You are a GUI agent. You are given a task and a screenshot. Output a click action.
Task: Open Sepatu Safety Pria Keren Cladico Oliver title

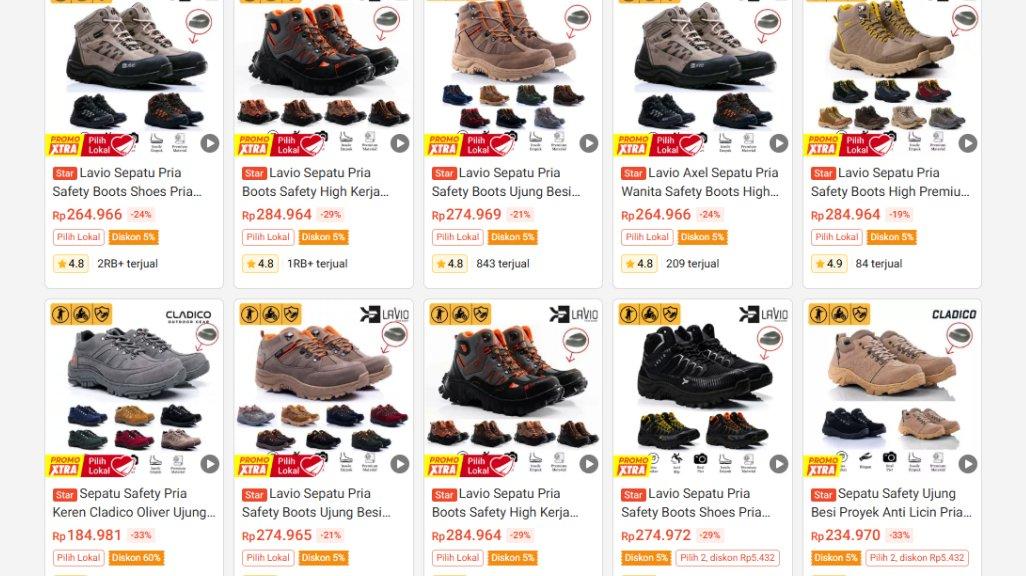click(133, 503)
